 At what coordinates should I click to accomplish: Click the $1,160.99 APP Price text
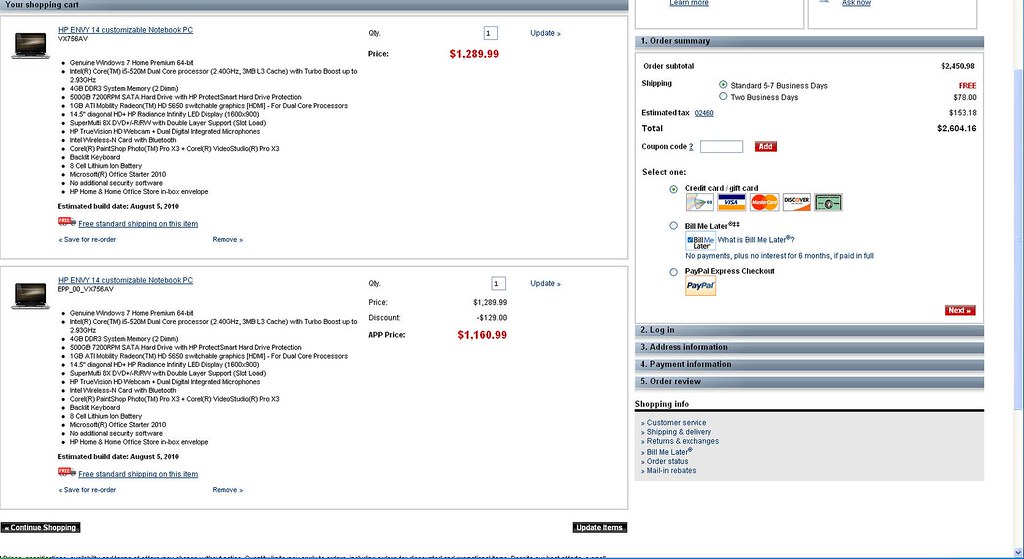click(482, 335)
